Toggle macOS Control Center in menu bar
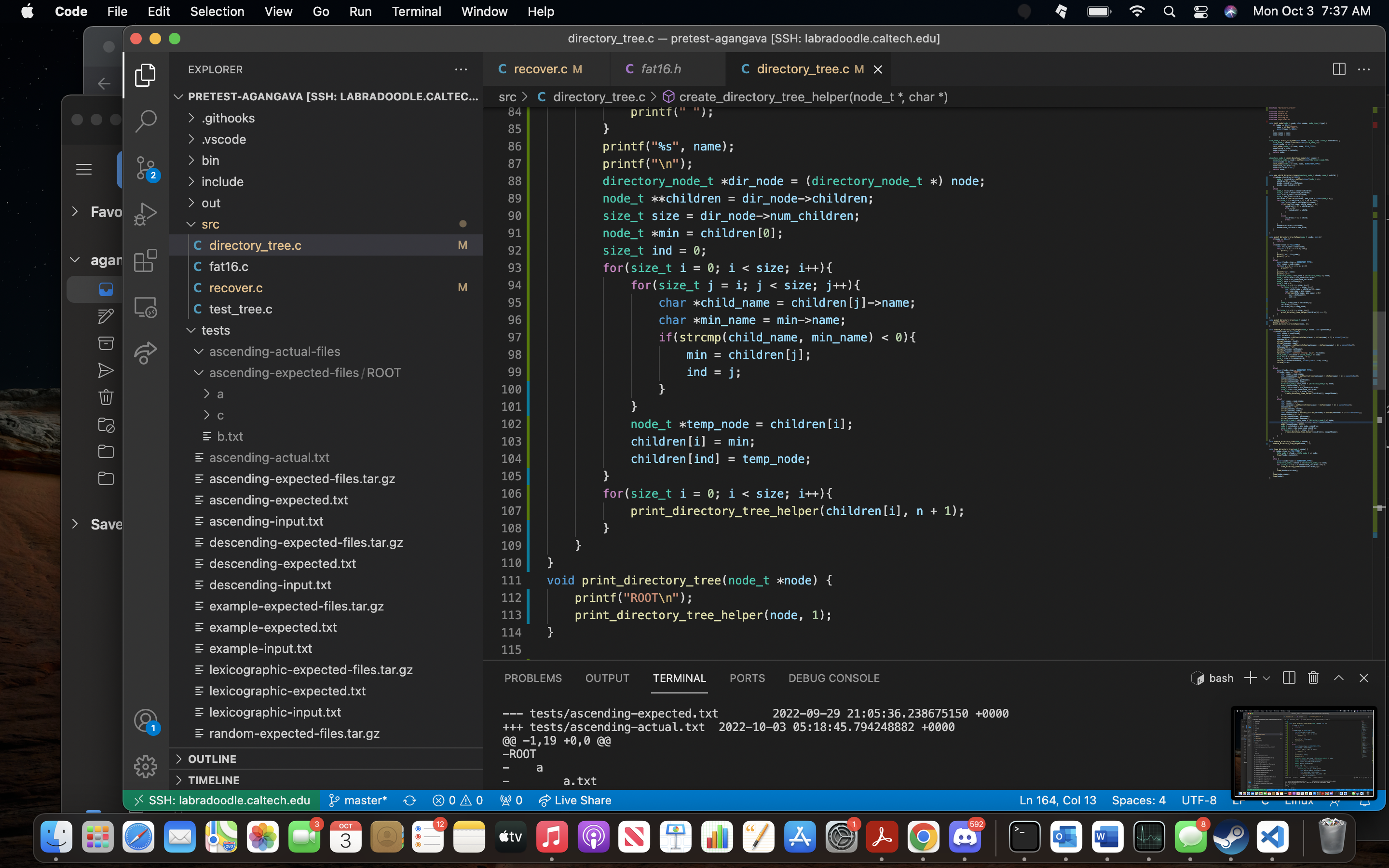The height and width of the screenshot is (868, 1389). pos(1200,12)
